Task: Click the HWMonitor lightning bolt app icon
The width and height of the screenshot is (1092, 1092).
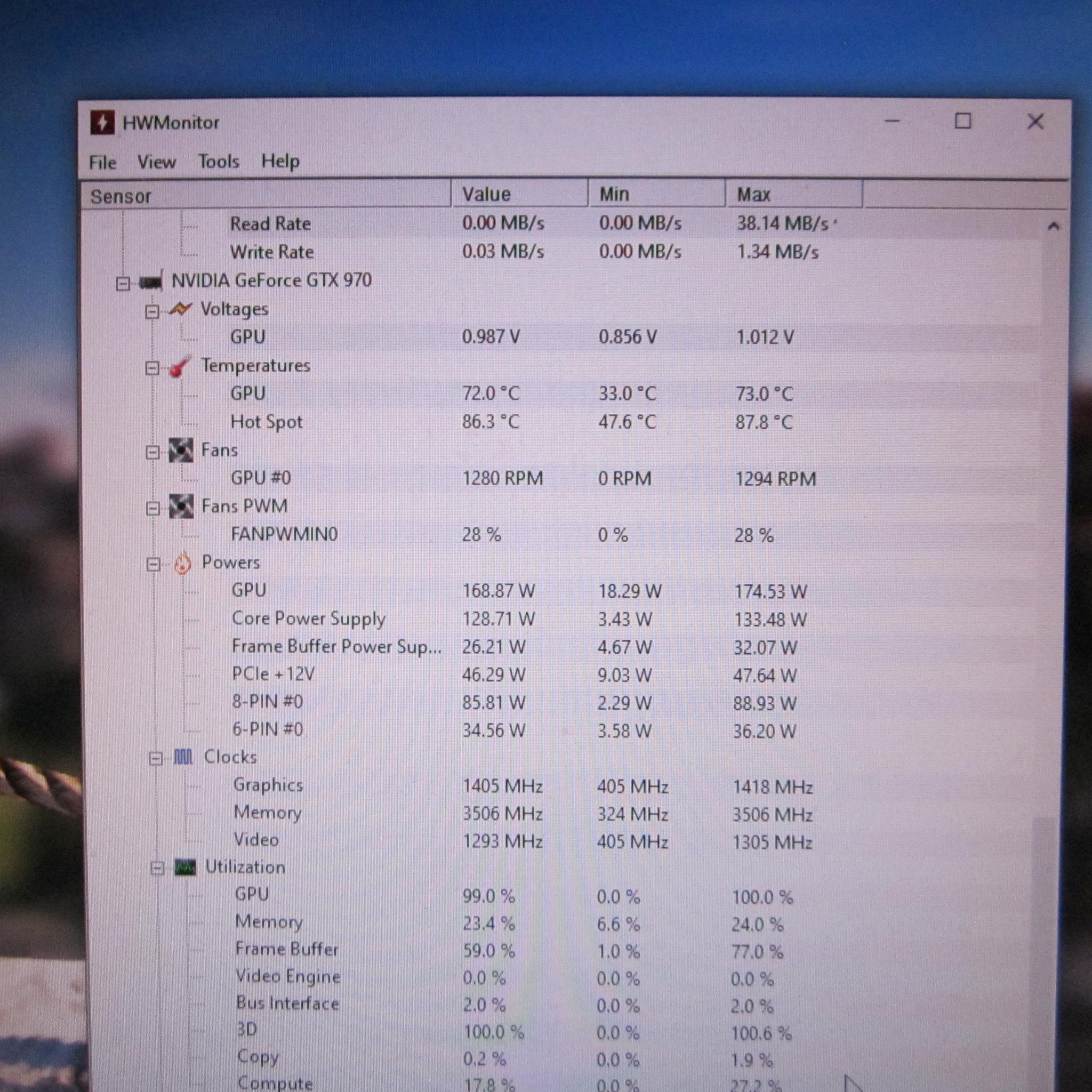Action: [x=102, y=123]
